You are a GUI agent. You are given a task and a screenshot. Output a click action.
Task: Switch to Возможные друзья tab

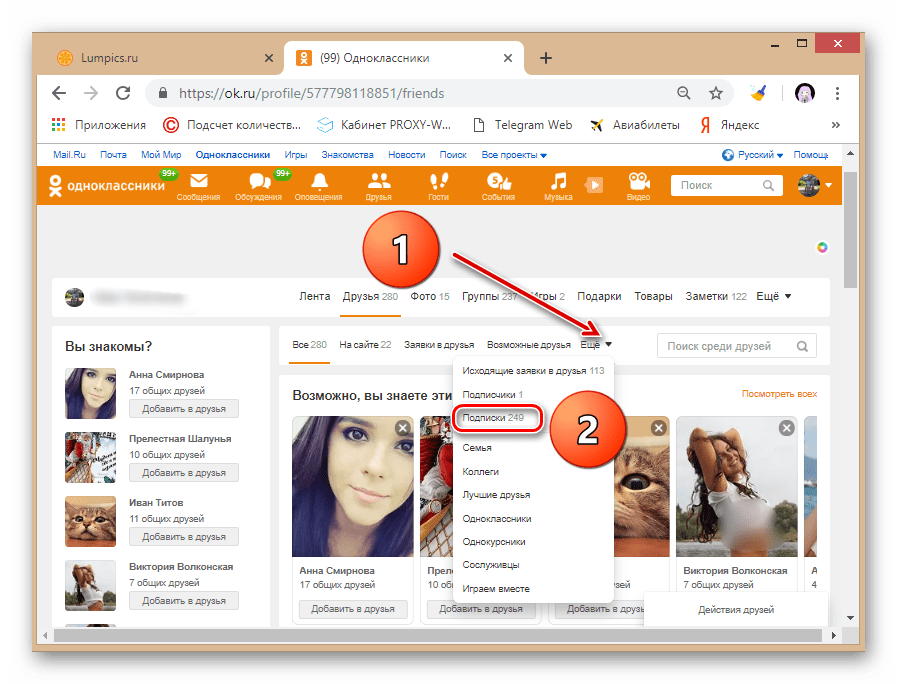pos(529,344)
